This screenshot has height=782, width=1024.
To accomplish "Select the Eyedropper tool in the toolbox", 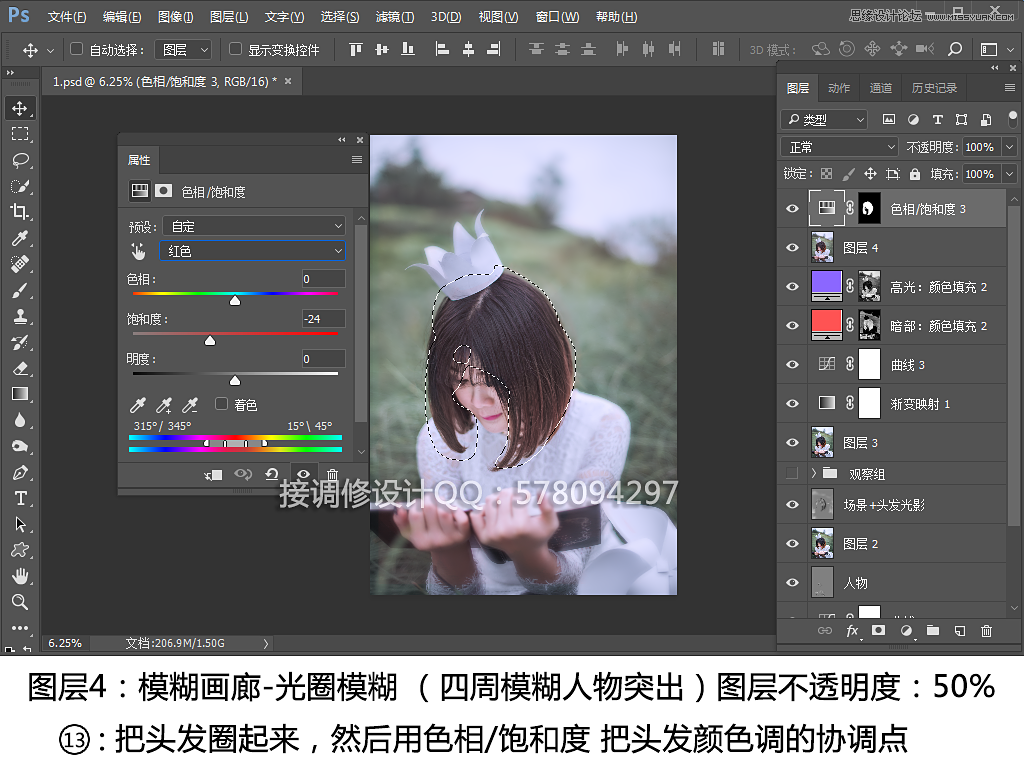I will (x=20, y=238).
